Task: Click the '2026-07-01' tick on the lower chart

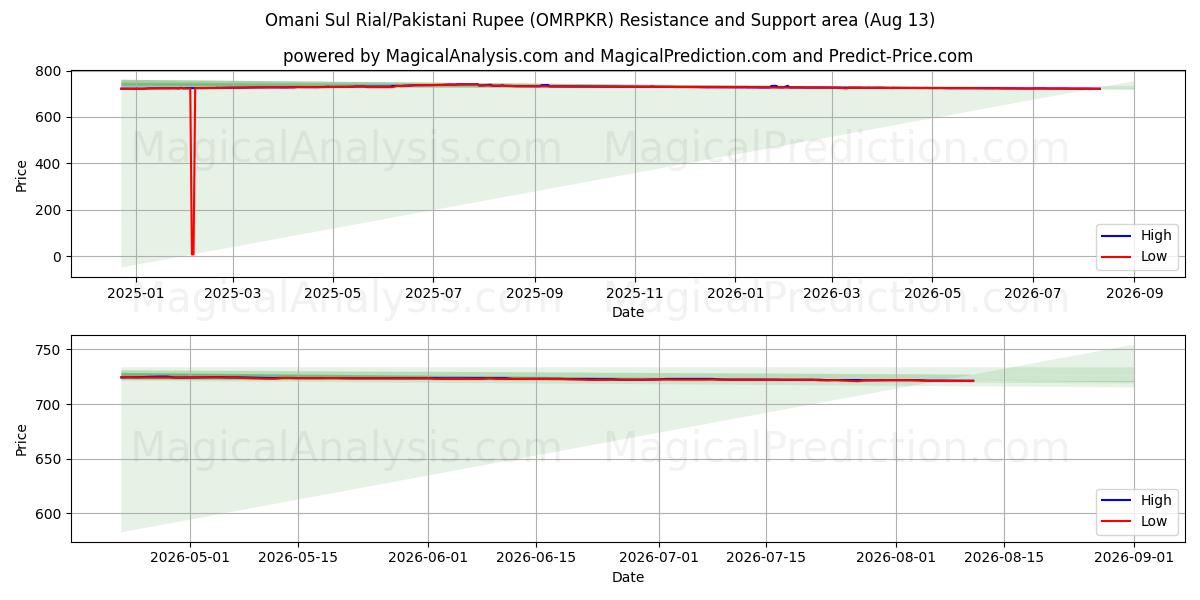Action: pos(659,558)
